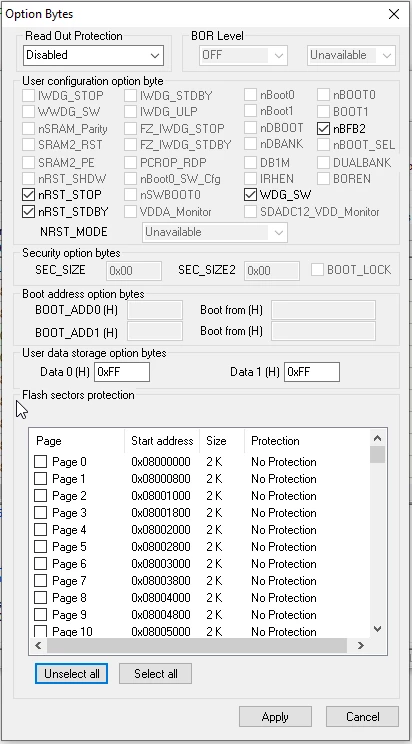Expand the BOR Level OFF dropdown
The image size is (412, 744).
click(x=243, y=55)
